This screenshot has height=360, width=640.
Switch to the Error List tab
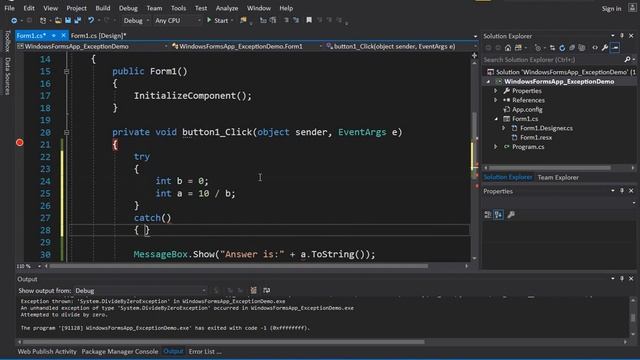205,351
